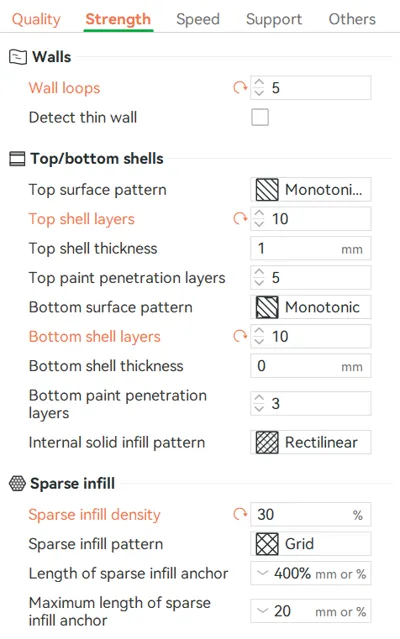Image resolution: width=400 pixels, height=639 pixels.
Task: Click the Grid infill pattern icon
Action: 267,544
